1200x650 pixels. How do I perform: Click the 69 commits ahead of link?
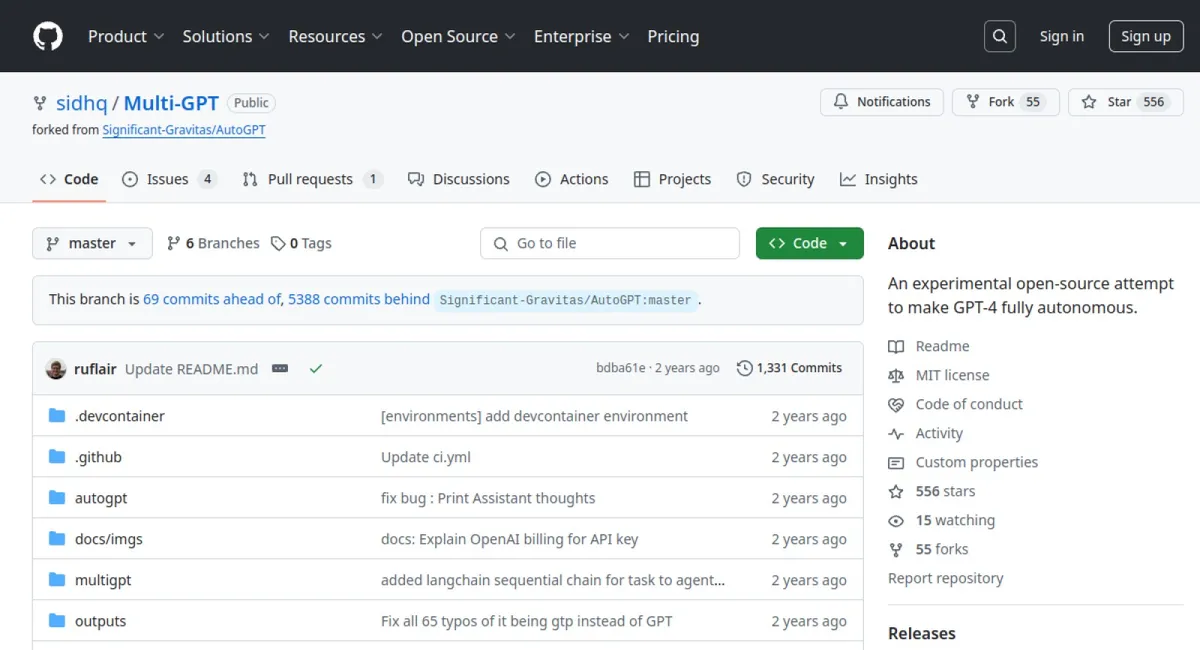point(212,299)
